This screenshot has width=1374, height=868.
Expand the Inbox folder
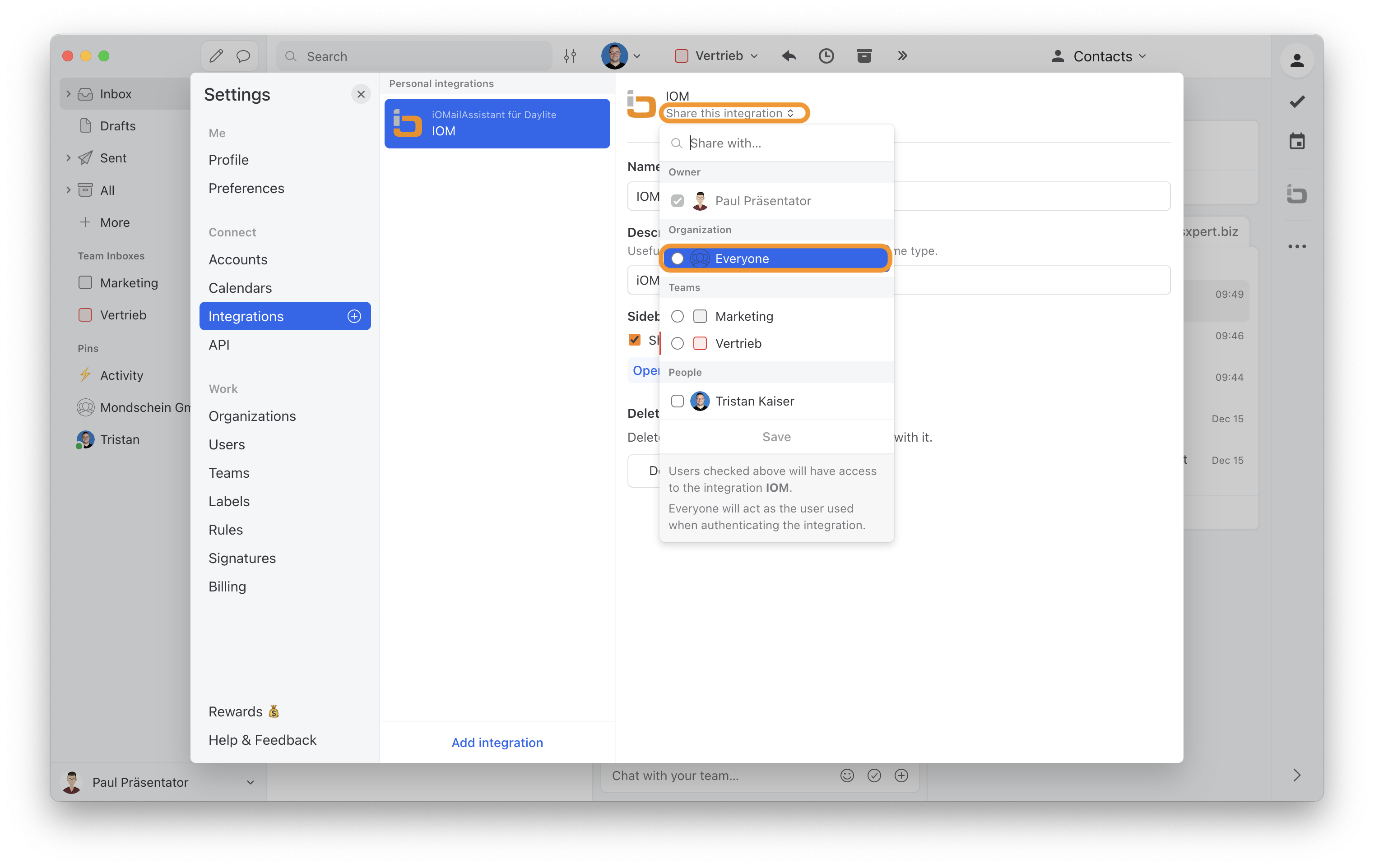pos(69,94)
